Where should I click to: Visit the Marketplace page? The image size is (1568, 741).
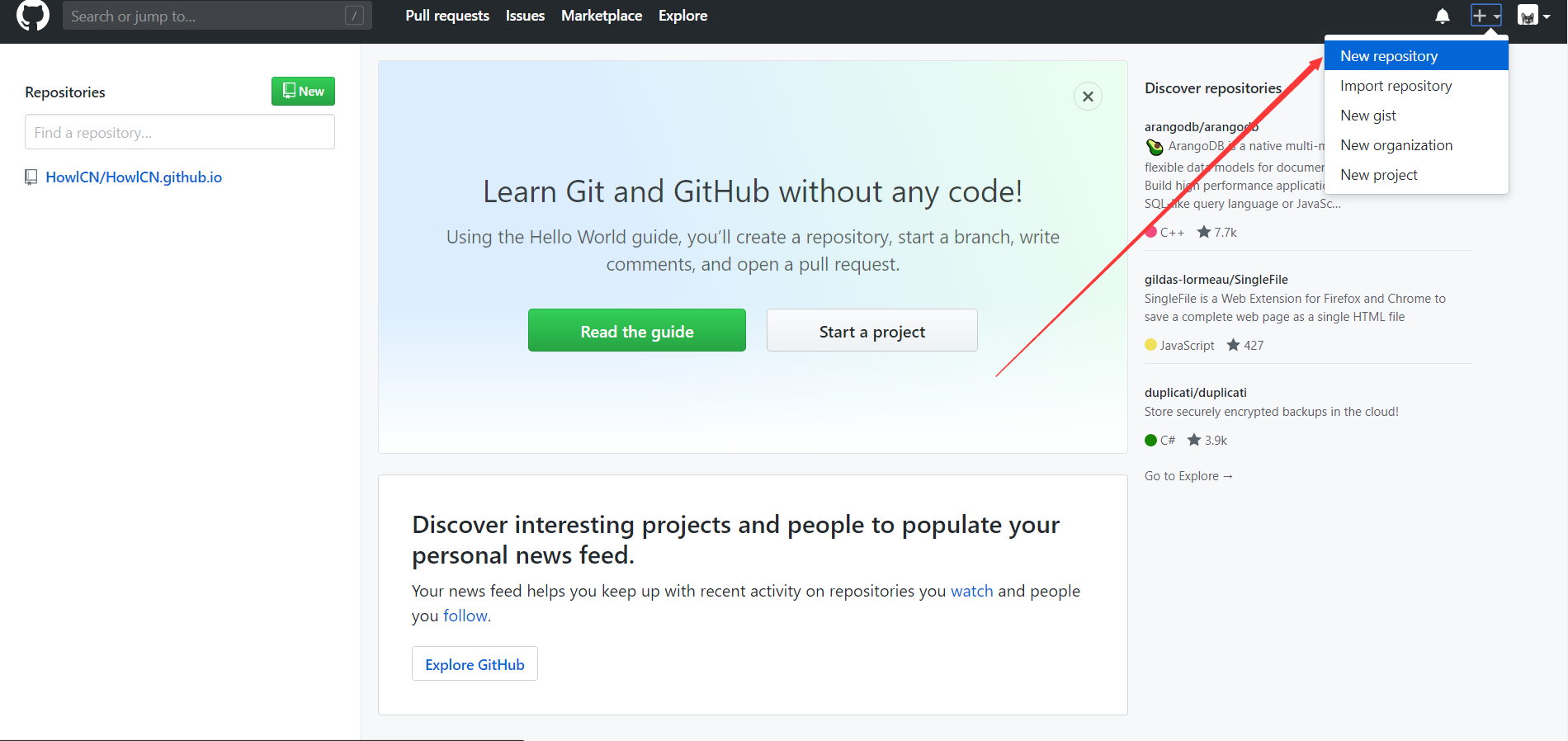tap(602, 16)
